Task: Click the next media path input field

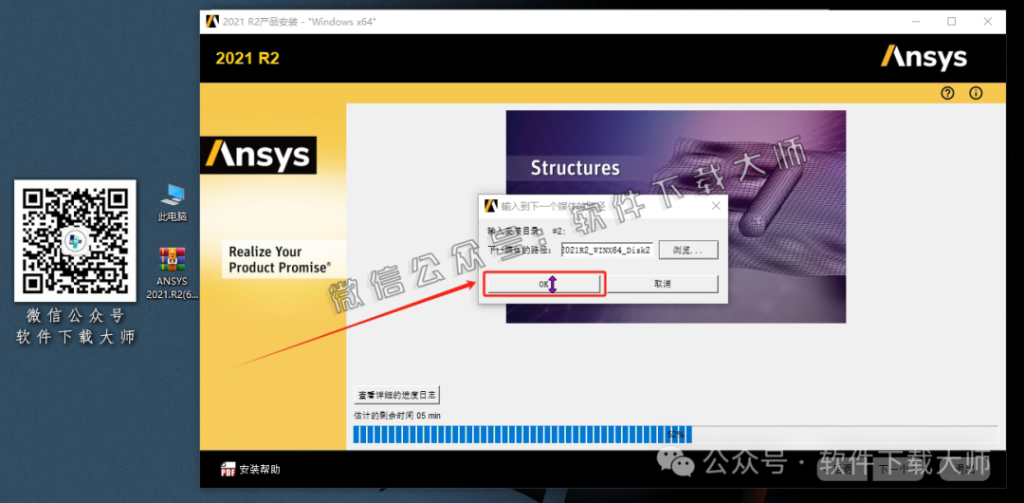Action: (607, 250)
